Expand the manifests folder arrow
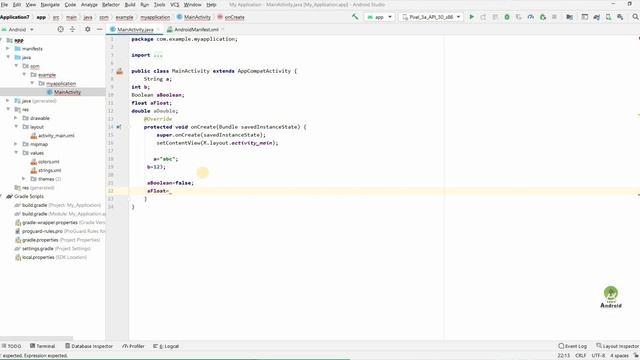The width and height of the screenshot is (640, 360). click(8, 49)
